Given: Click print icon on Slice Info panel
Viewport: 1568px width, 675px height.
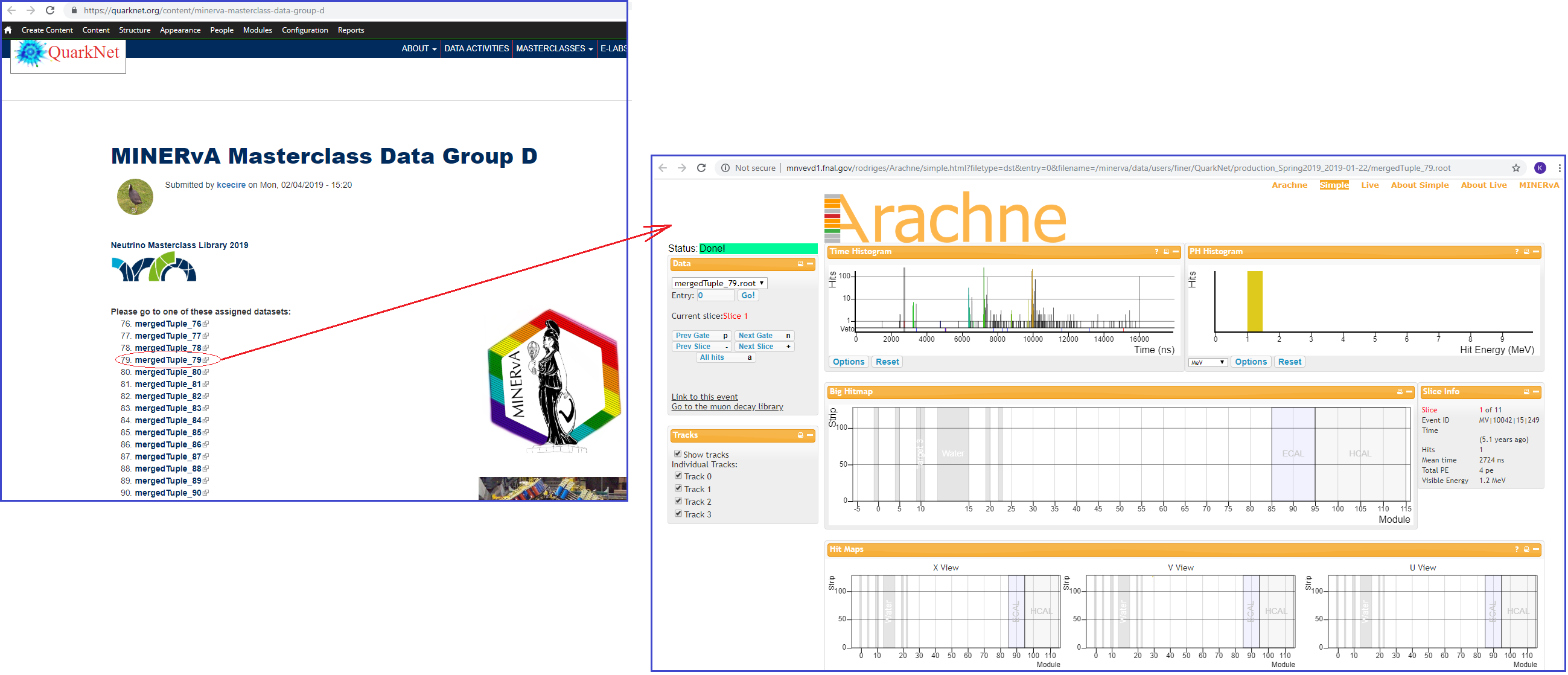Looking at the screenshot, I should coord(1526,392).
